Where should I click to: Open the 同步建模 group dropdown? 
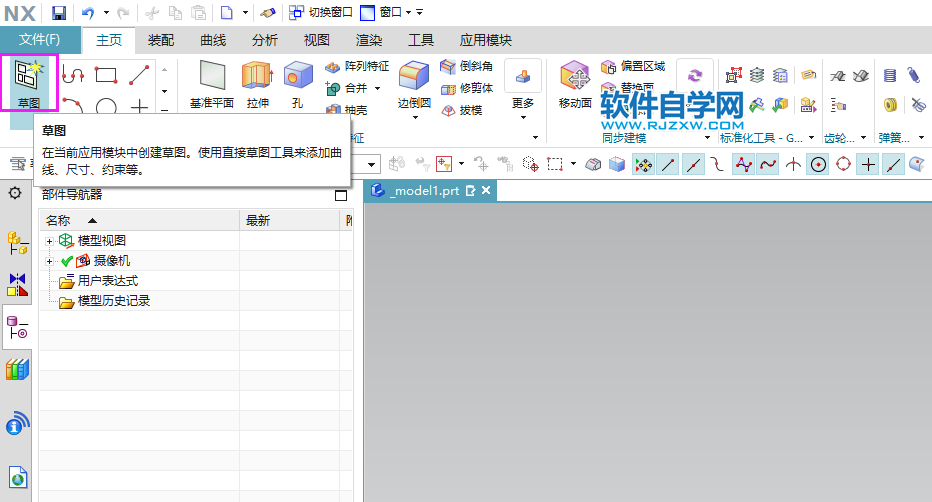click(707, 138)
